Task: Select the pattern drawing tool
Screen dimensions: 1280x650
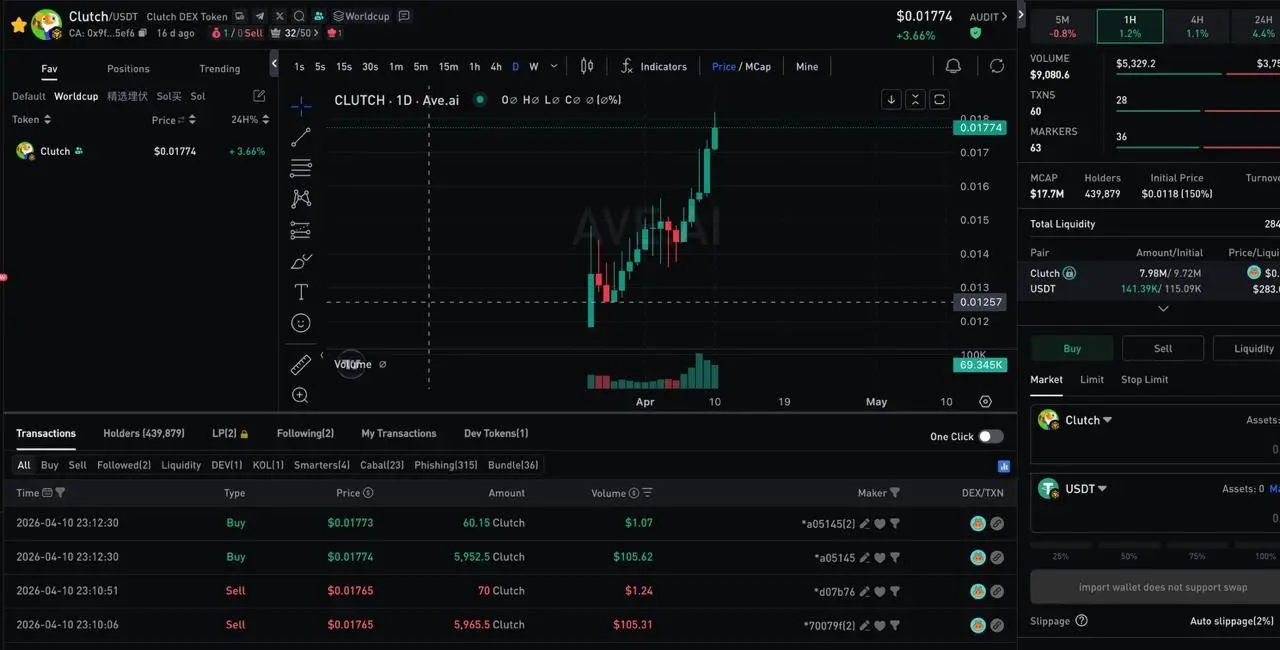Action: pyautogui.click(x=301, y=199)
